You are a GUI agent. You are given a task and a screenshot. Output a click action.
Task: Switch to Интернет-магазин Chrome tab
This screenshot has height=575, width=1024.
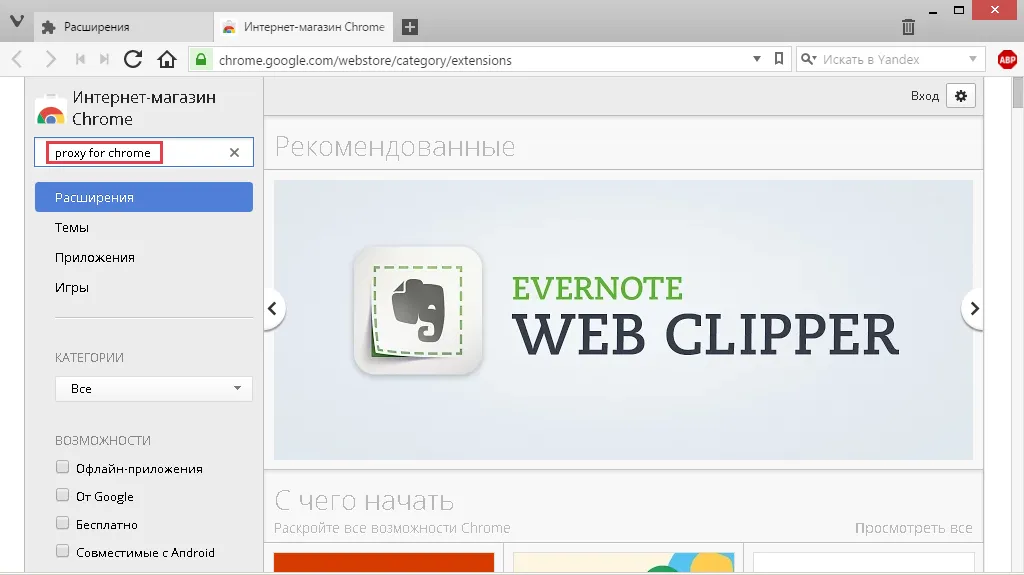(x=304, y=27)
